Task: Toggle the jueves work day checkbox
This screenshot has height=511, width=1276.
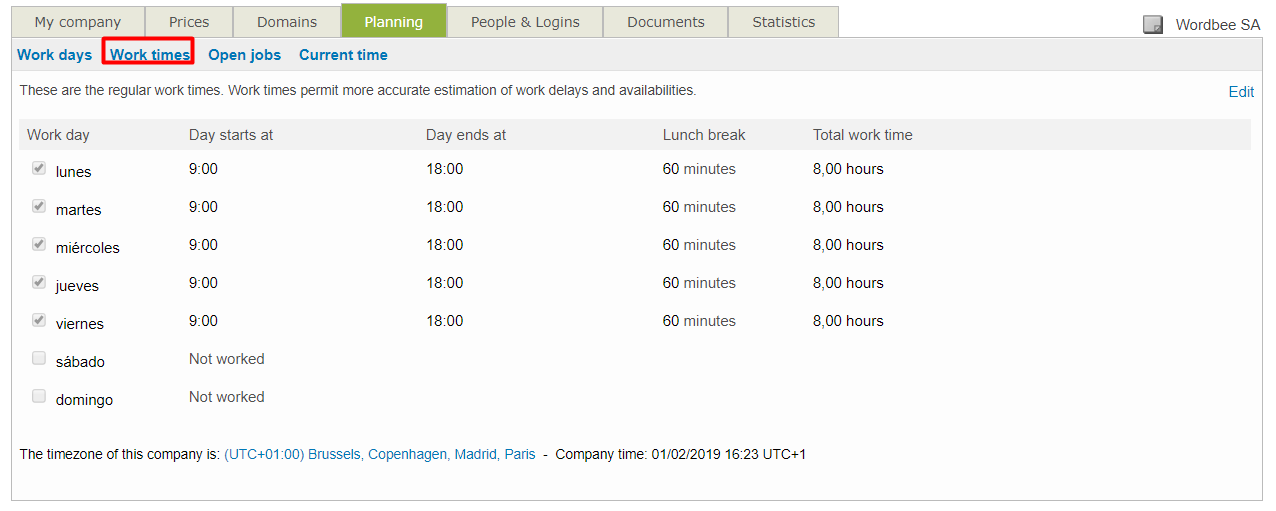Action: tap(39, 282)
